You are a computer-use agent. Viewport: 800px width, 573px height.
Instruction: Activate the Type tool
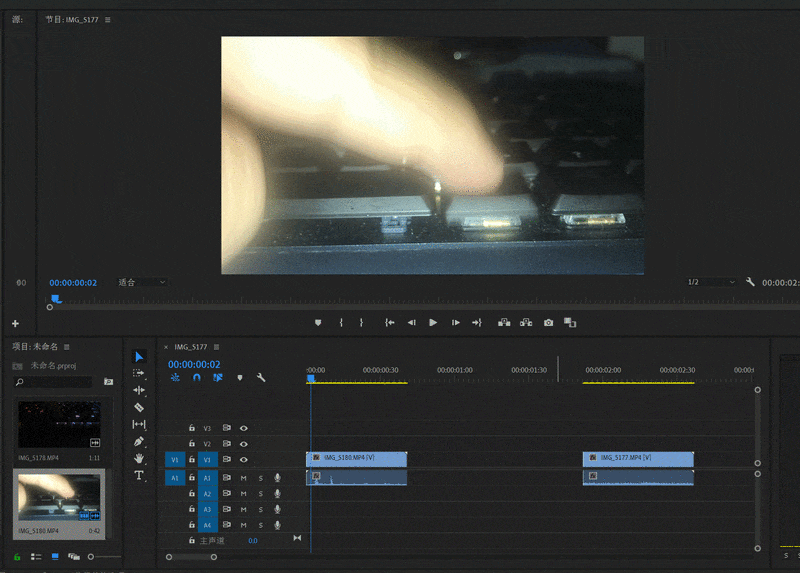pyautogui.click(x=139, y=475)
